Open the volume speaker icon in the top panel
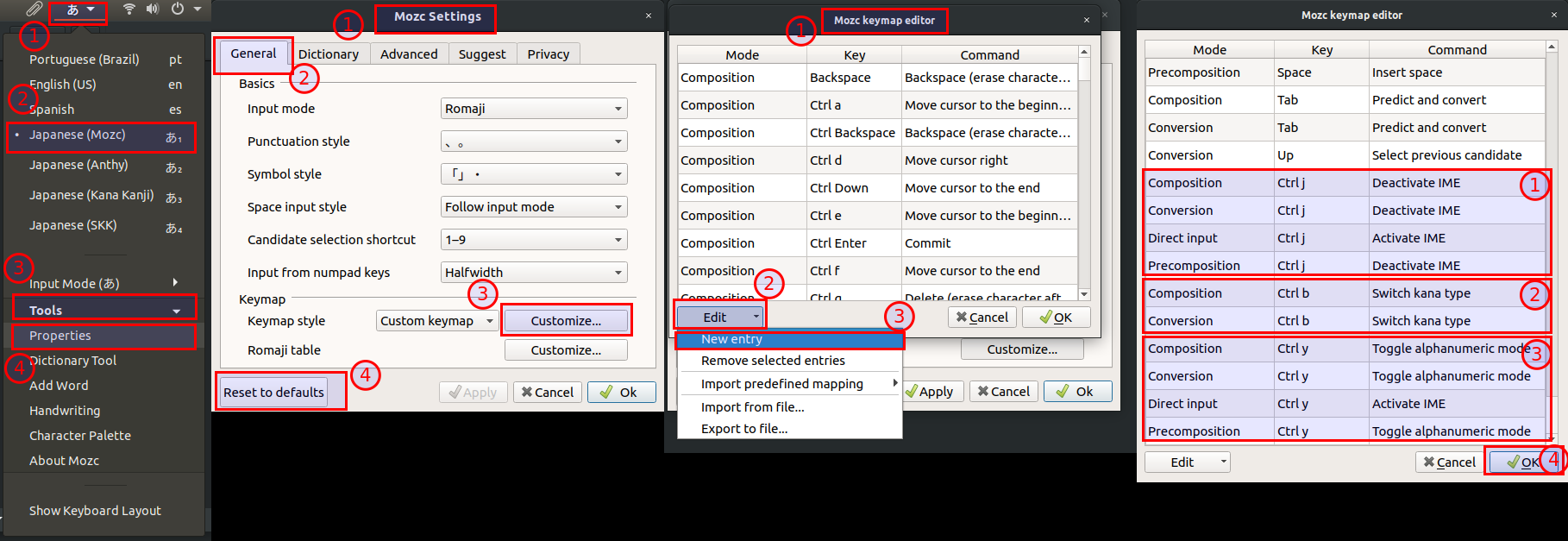Image resolution: width=1568 pixels, height=541 pixels. click(153, 9)
